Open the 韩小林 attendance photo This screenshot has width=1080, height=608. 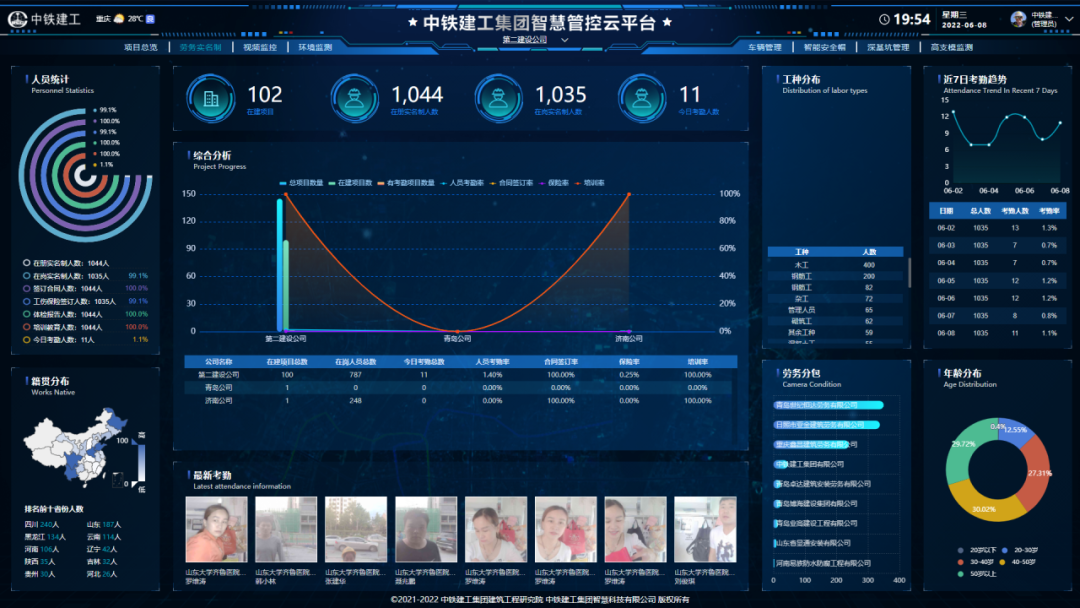click(x=286, y=530)
